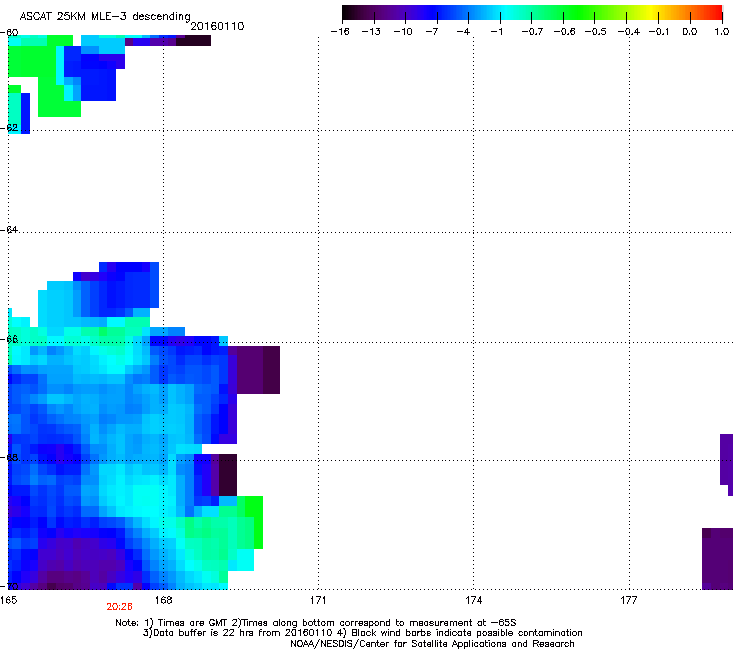Image resolution: width=740 pixels, height=650 pixels.
Task: Click the 1.0 color scale label
Action: 722,32
